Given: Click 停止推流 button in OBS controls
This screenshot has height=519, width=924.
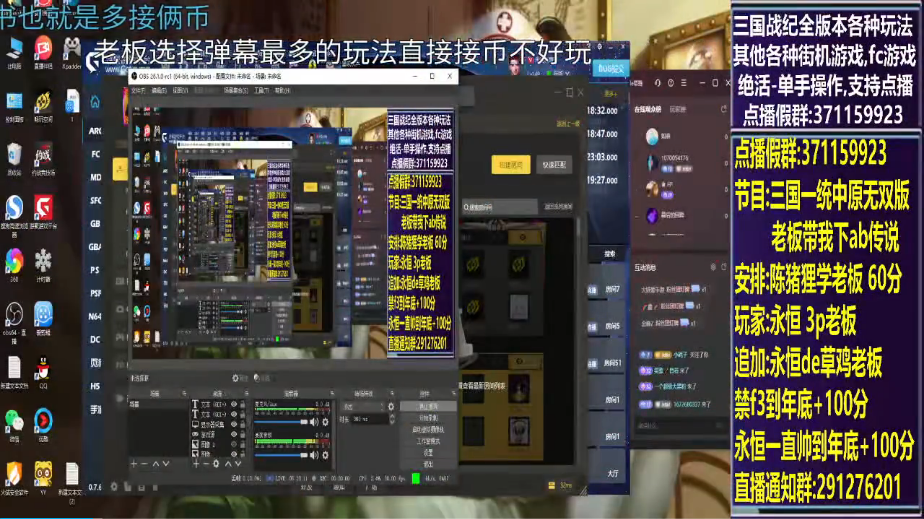Looking at the screenshot, I should (428, 406).
